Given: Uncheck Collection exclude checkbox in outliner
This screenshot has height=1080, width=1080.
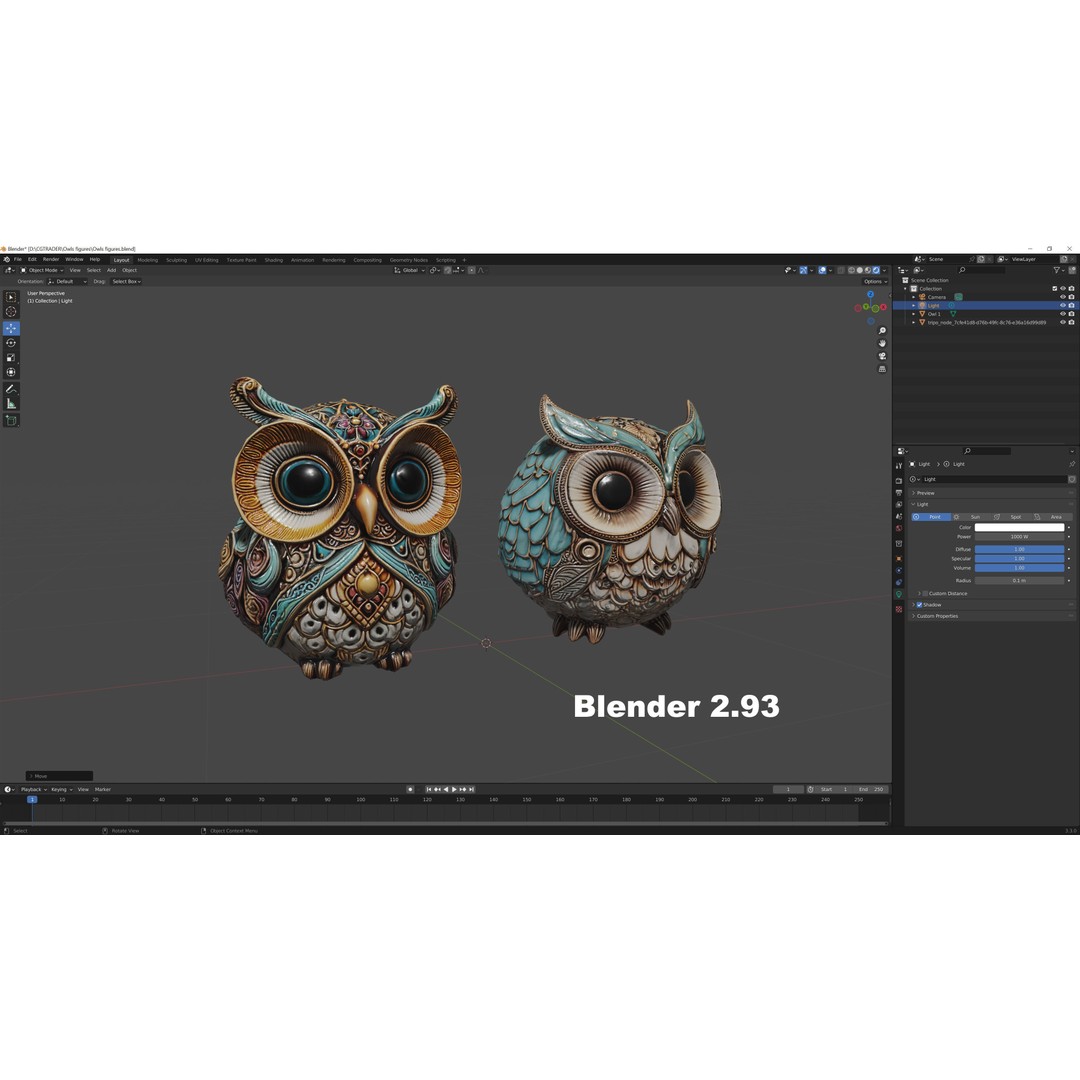Looking at the screenshot, I should 1055,289.
